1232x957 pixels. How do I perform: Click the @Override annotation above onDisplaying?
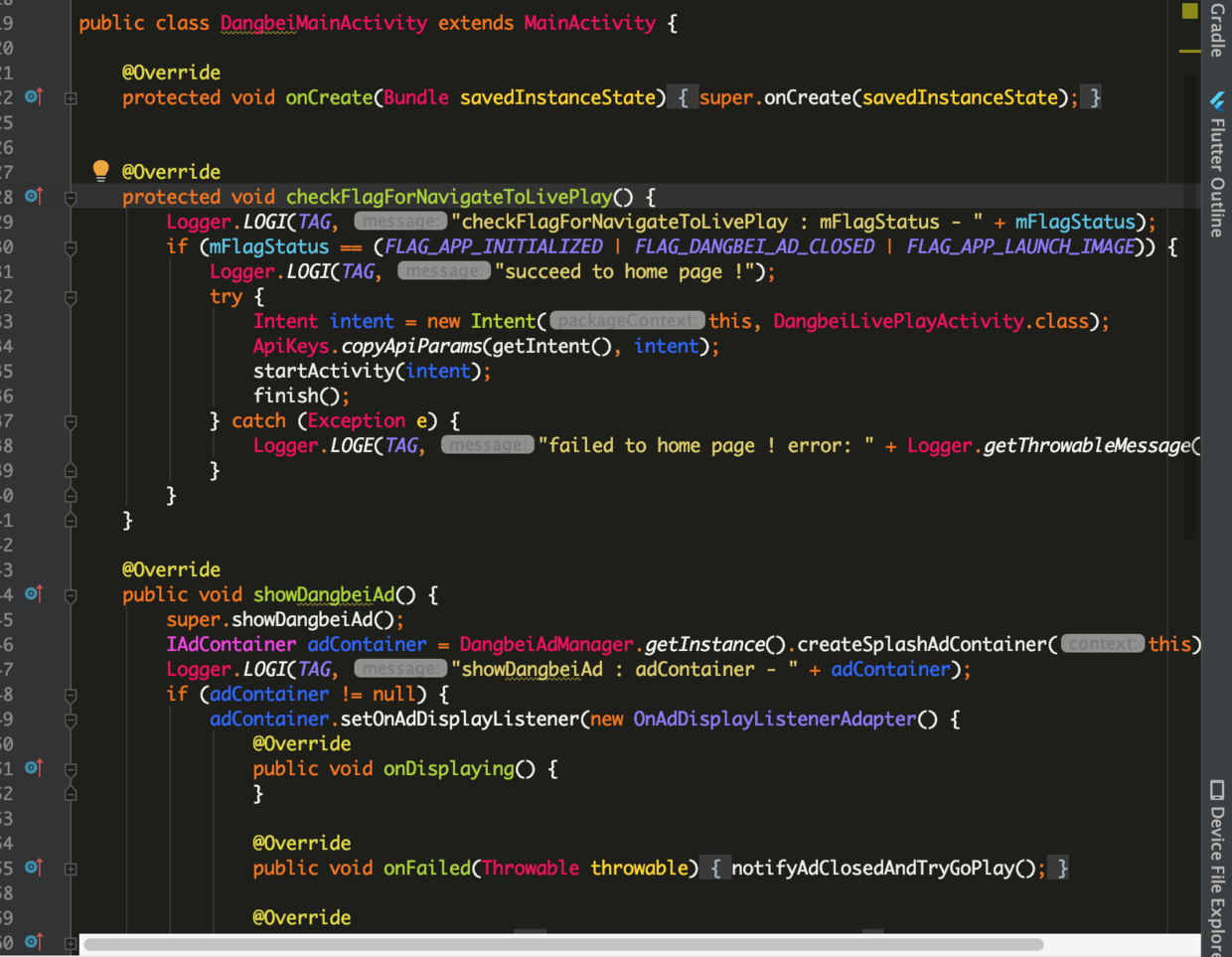pyautogui.click(x=301, y=743)
